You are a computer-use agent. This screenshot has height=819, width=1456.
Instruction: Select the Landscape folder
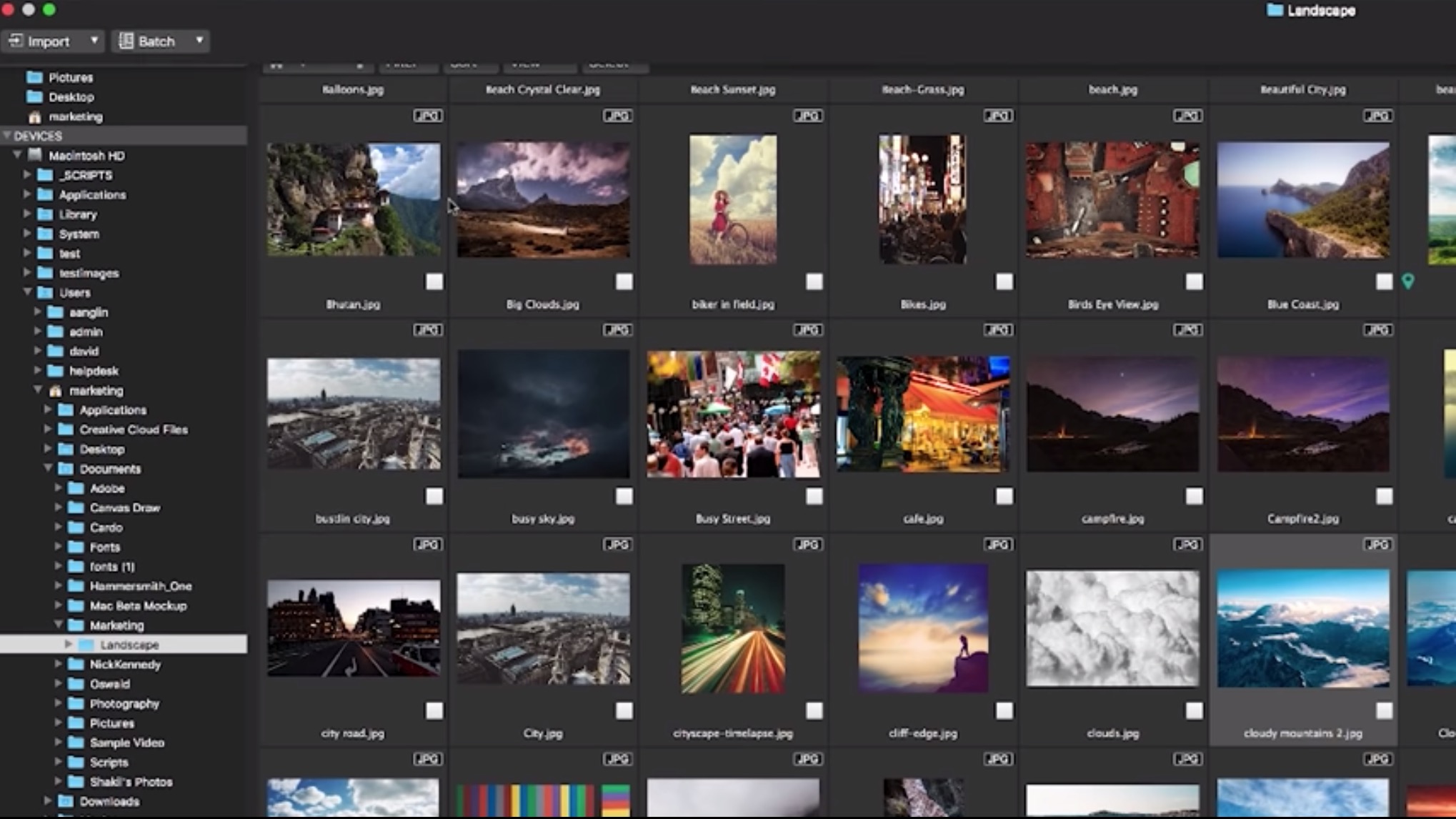point(129,644)
